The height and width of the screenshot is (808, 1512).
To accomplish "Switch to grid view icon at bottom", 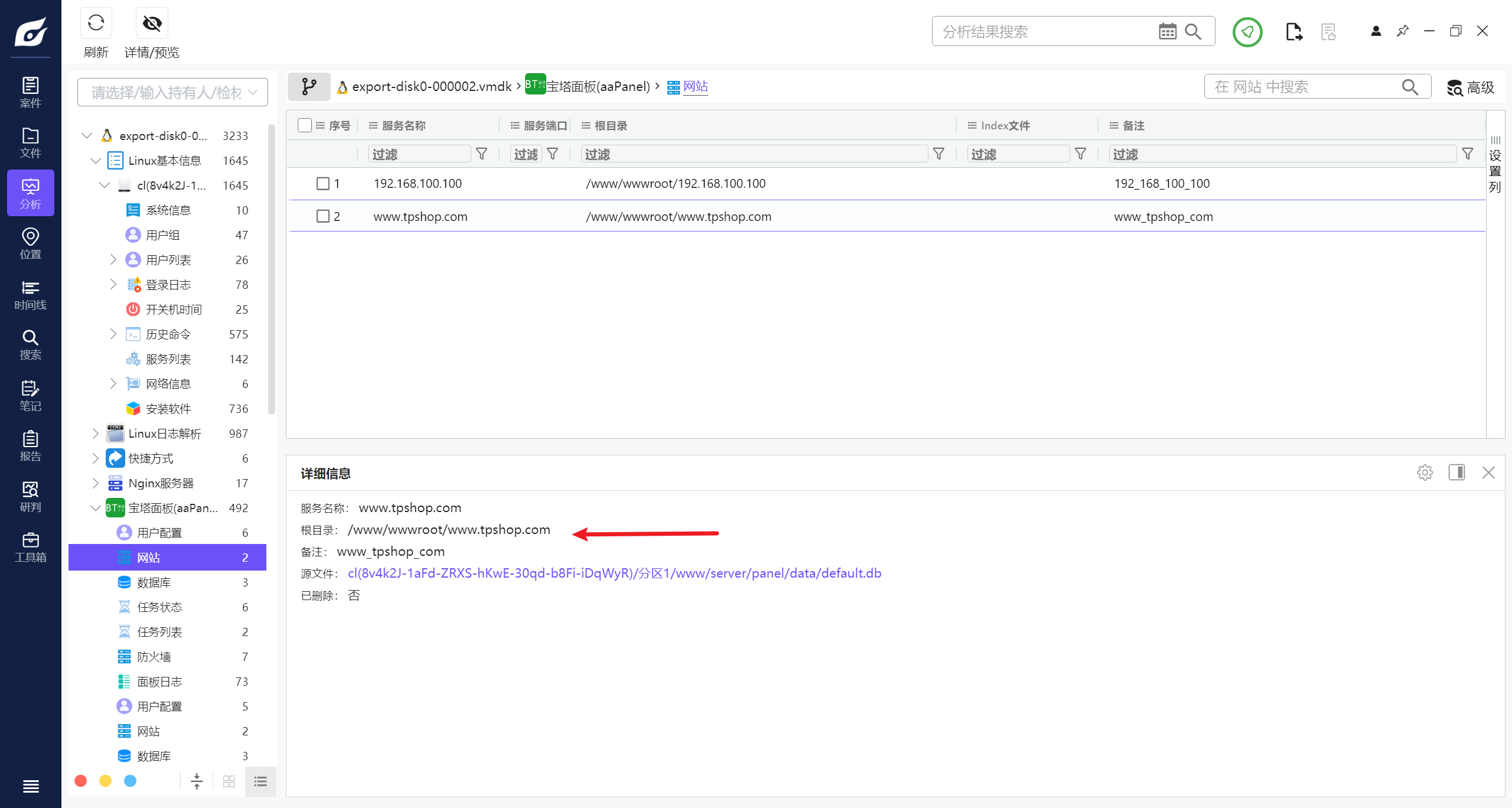I will pyautogui.click(x=229, y=781).
